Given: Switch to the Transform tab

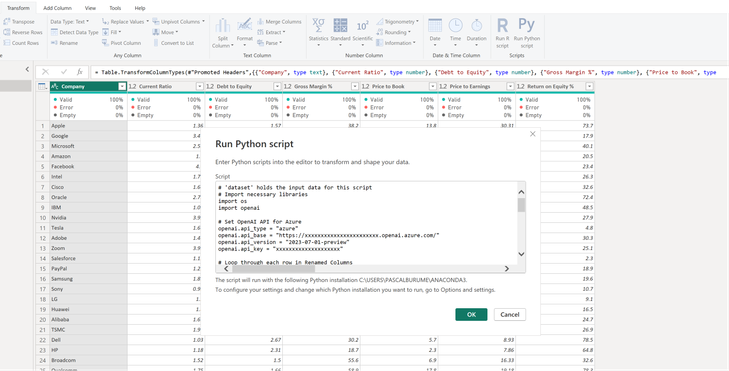Looking at the screenshot, I should tap(18, 8).
